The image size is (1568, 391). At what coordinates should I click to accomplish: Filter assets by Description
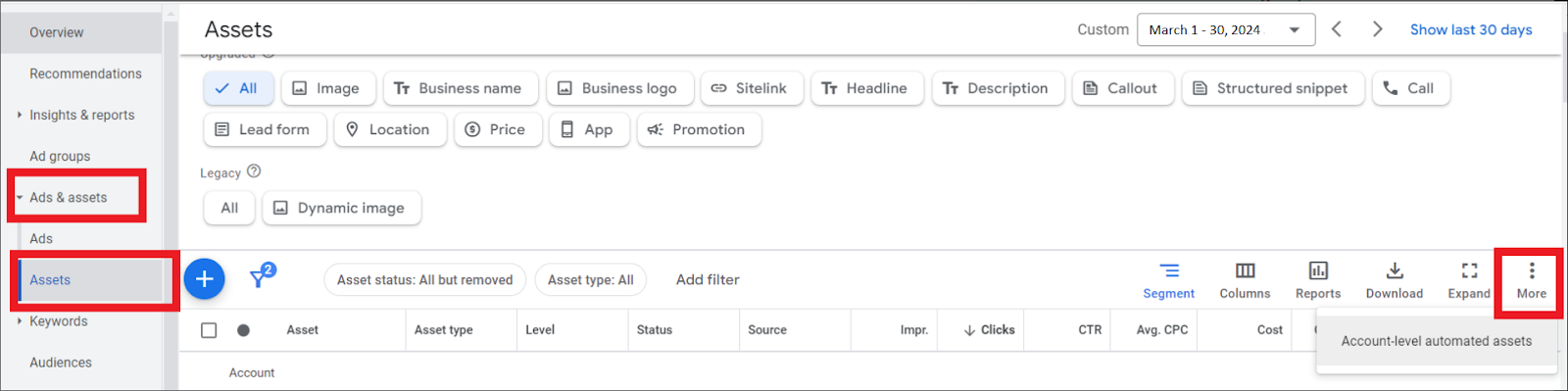998,88
